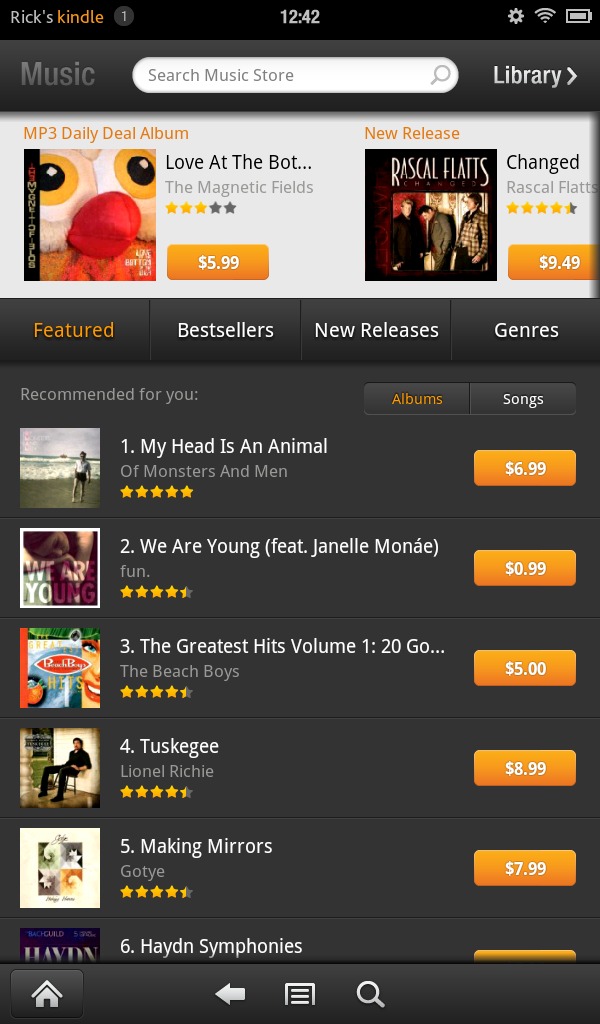Select the Albums toggle
This screenshot has width=600, height=1024.
417,399
